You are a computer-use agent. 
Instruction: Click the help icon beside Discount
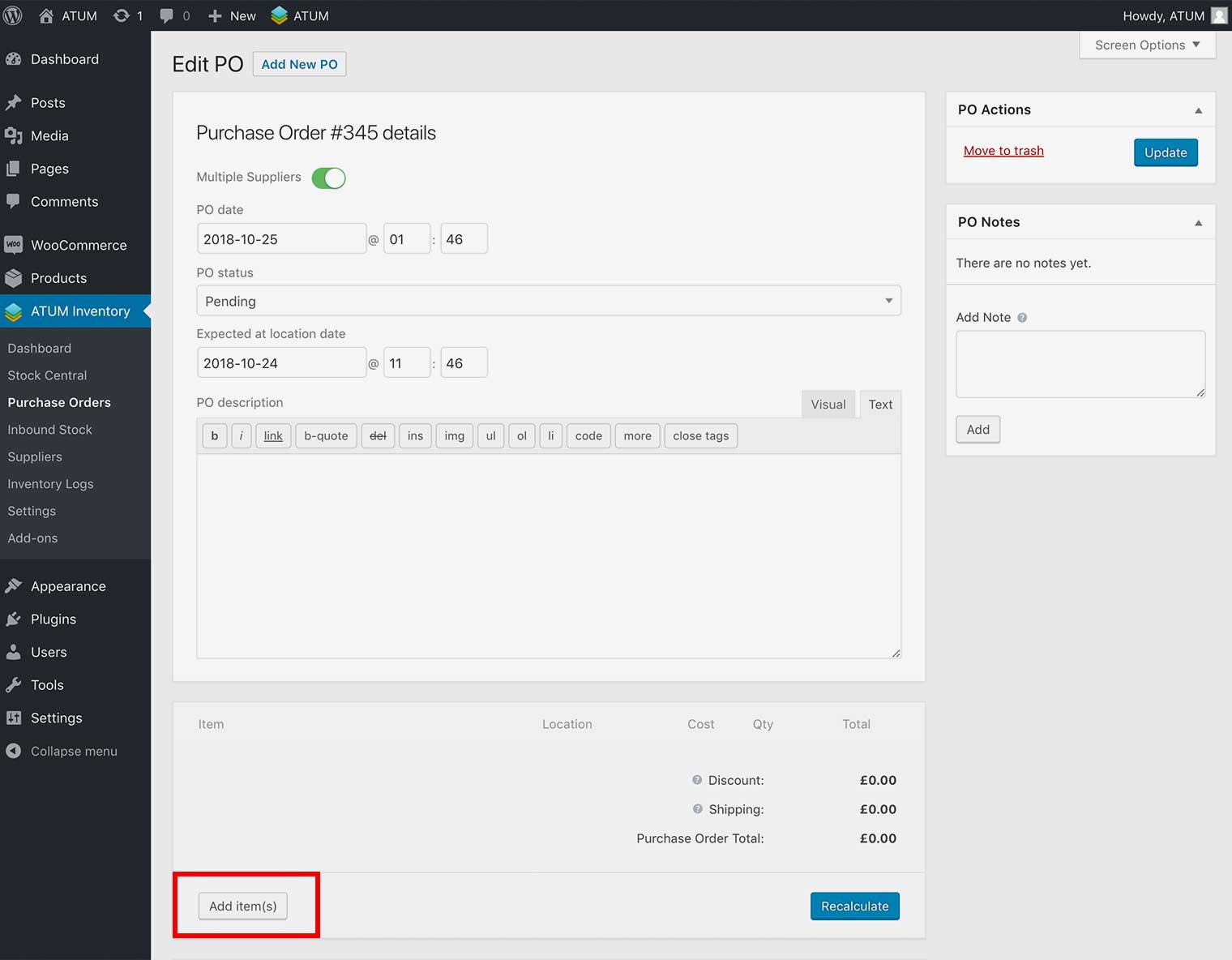coord(697,780)
